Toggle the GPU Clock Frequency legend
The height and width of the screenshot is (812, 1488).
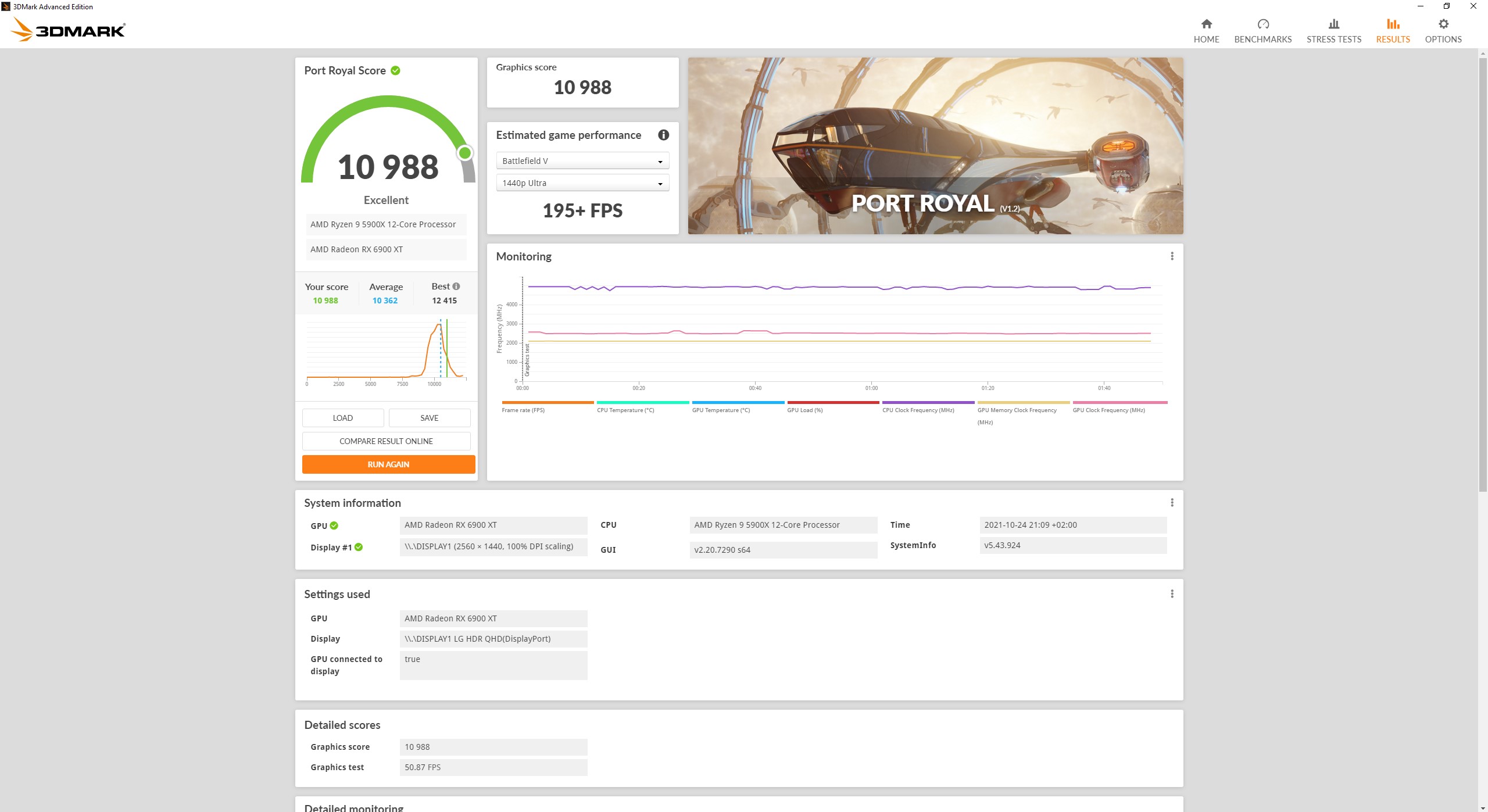tap(1119, 406)
